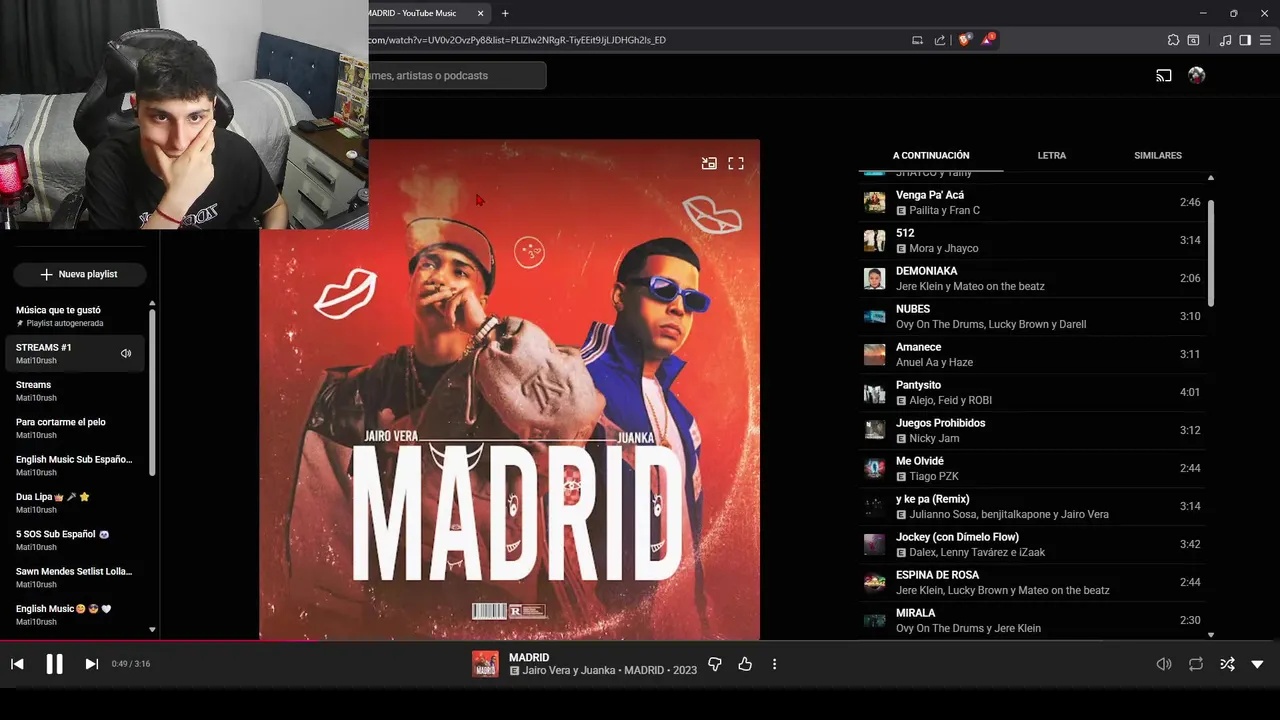Click the song progress bar
1280x720 pixels.
tap(640, 641)
